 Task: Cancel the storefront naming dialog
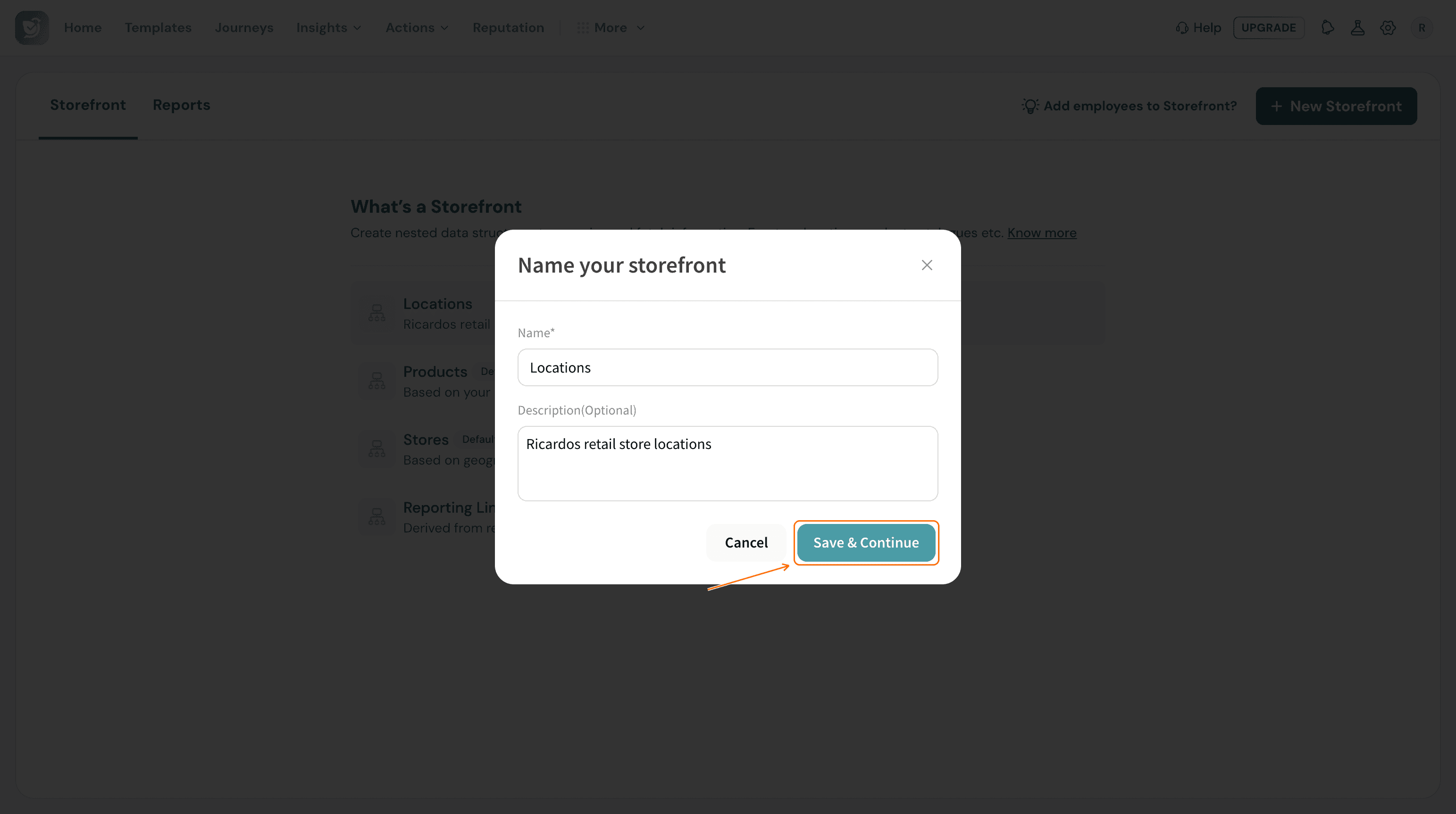tap(746, 542)
